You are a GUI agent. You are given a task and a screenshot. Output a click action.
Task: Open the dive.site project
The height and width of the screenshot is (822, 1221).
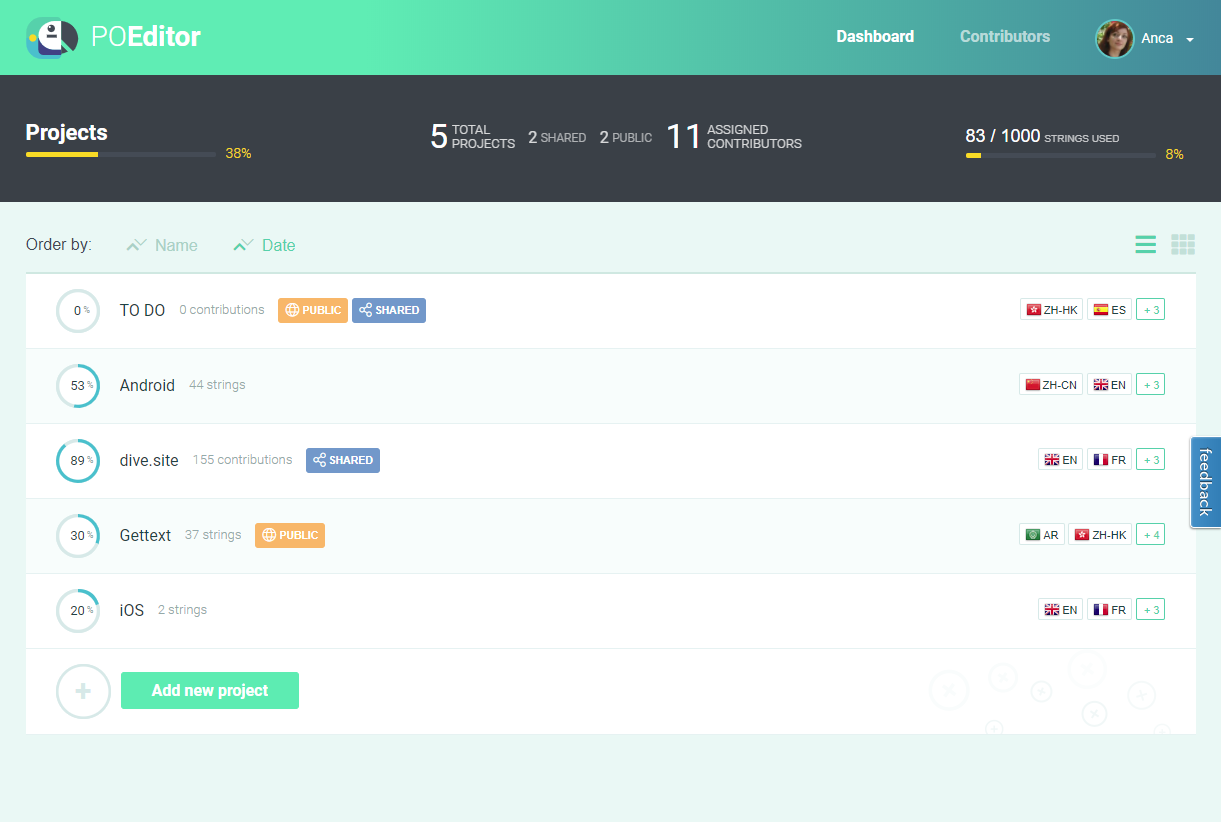pos(148,460)
